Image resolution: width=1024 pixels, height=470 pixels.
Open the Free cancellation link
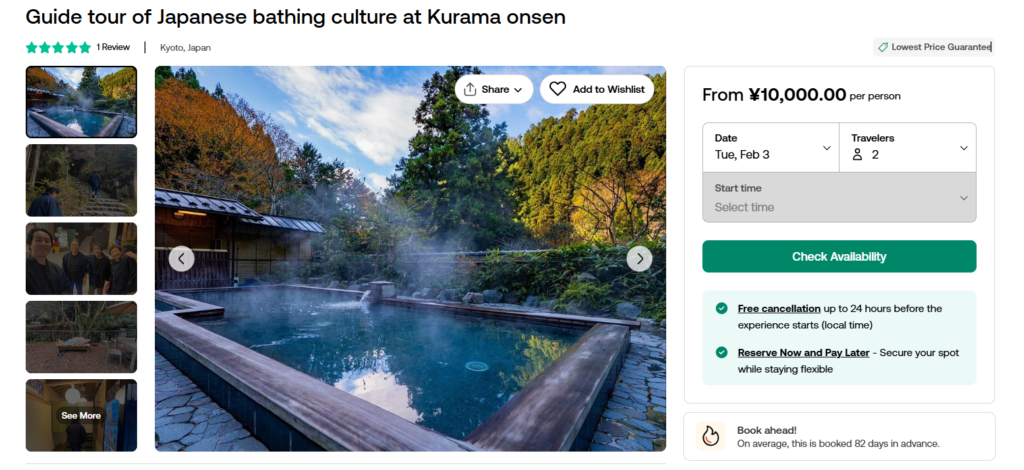[x=779, y=309]
